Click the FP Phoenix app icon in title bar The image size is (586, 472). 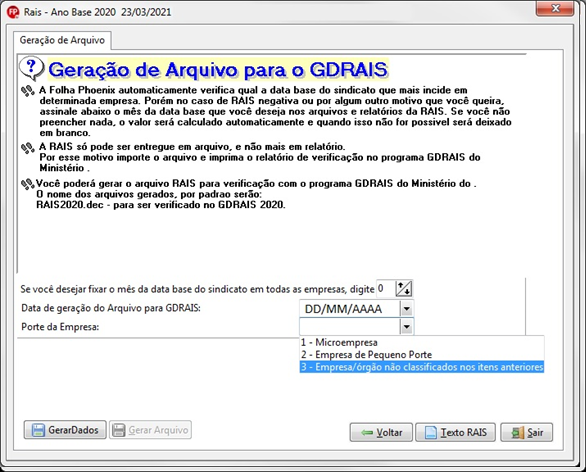click(x=13, y=12)
